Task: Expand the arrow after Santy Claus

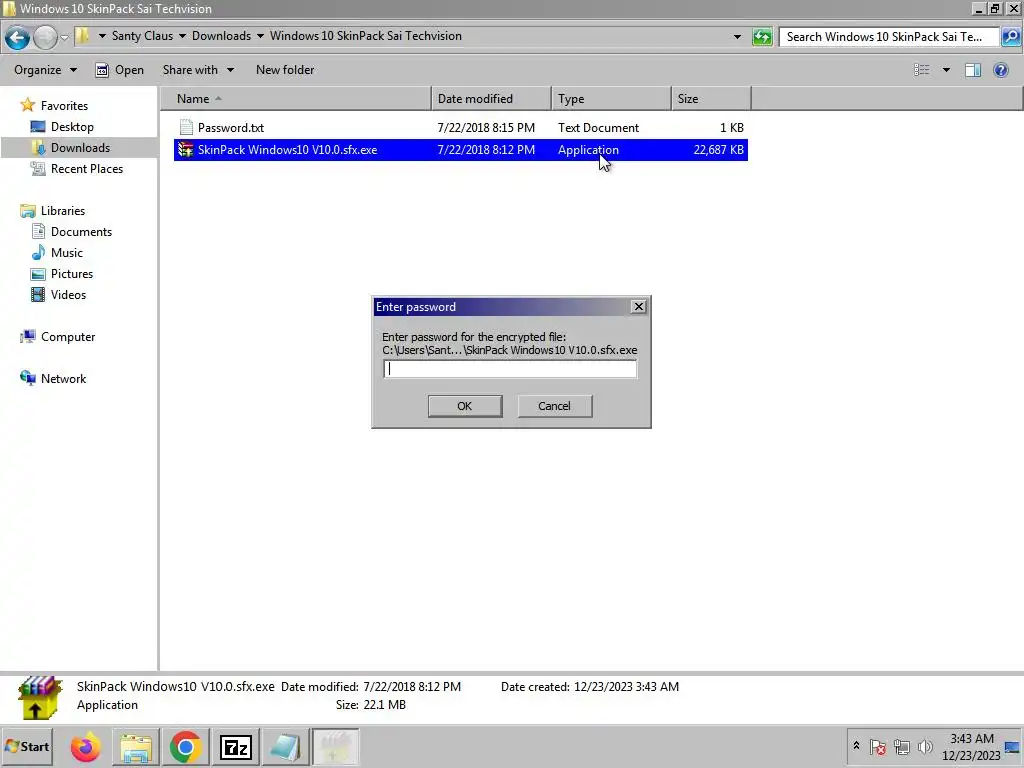Action: pos(182,36)
